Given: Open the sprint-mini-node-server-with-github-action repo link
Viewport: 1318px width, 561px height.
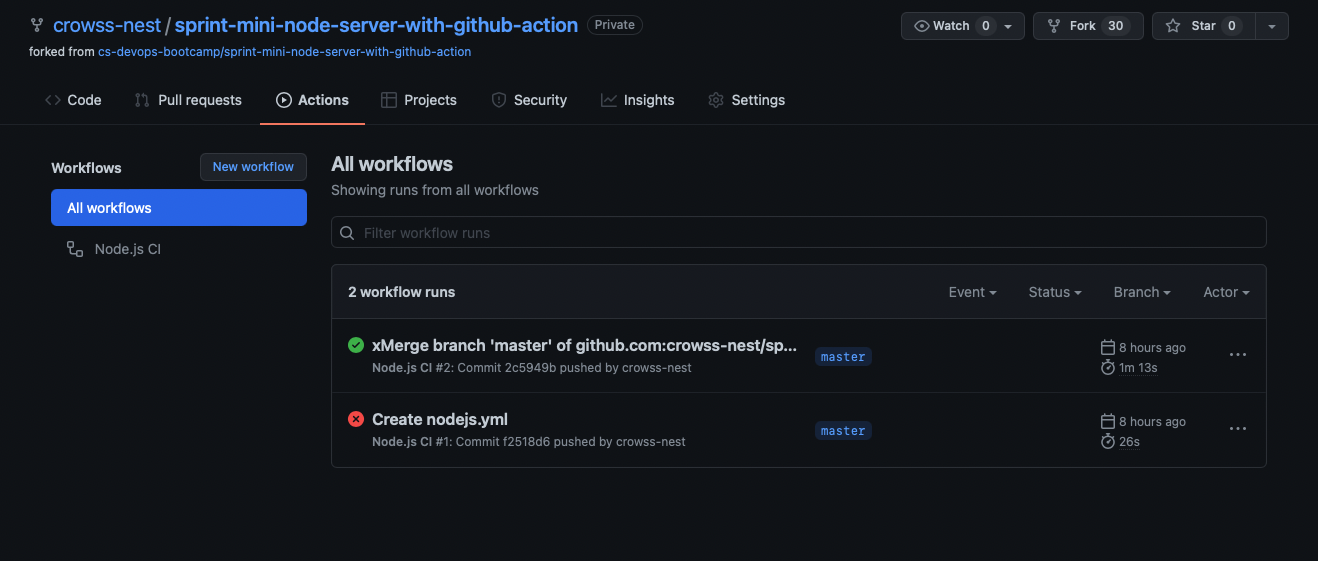Looking at the screenshot, I should [x=376, y=25].
